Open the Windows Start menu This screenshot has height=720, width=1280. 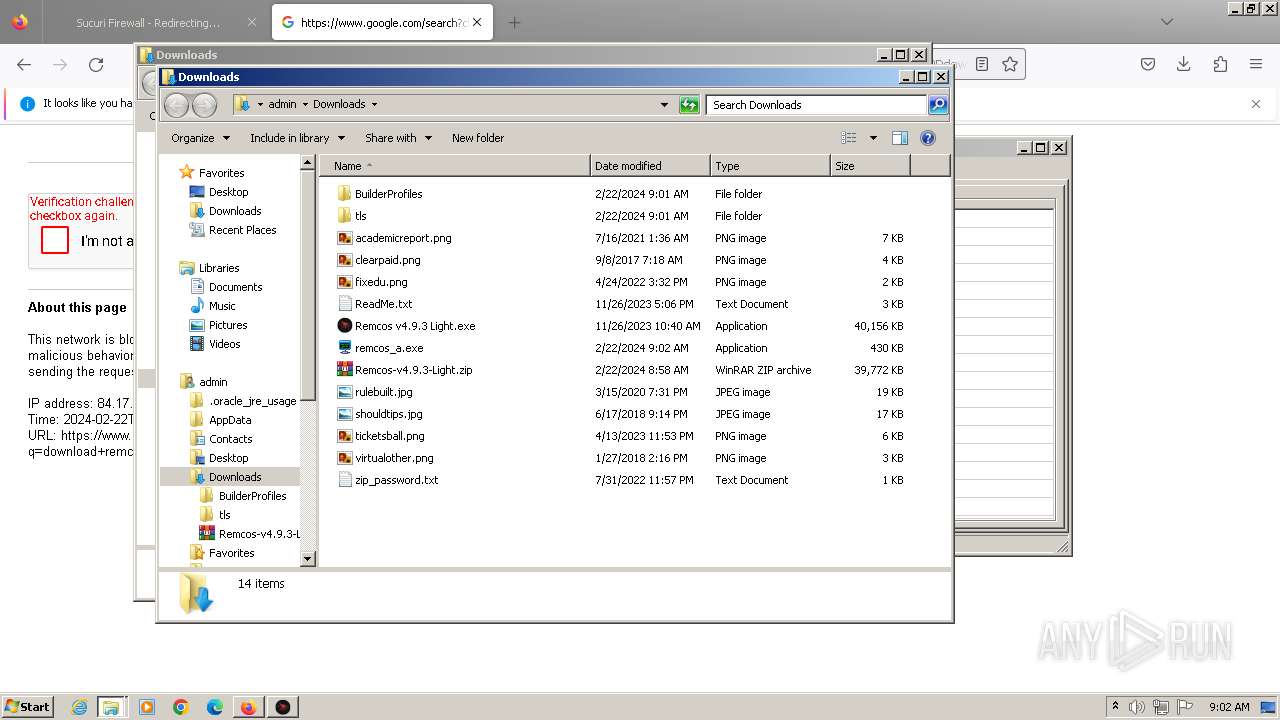coord(27,707)
